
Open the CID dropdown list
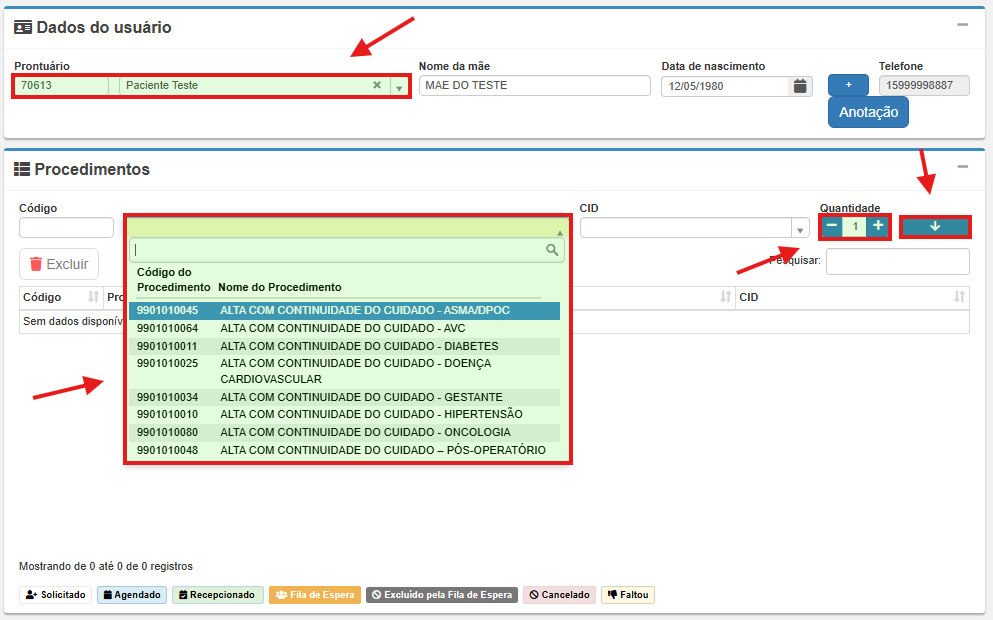click(x=799, y=229)
